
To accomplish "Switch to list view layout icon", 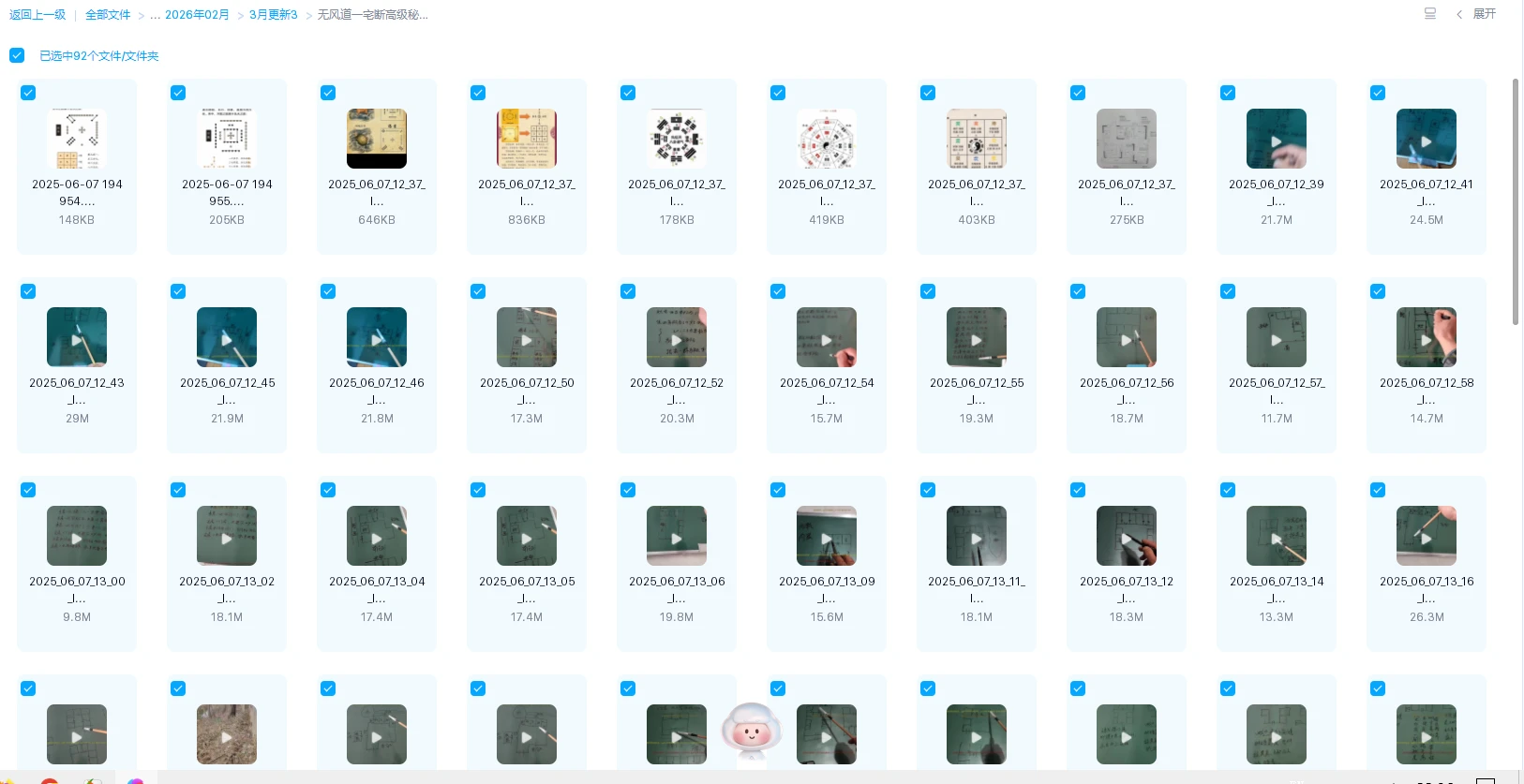I will click(1430, 14).
